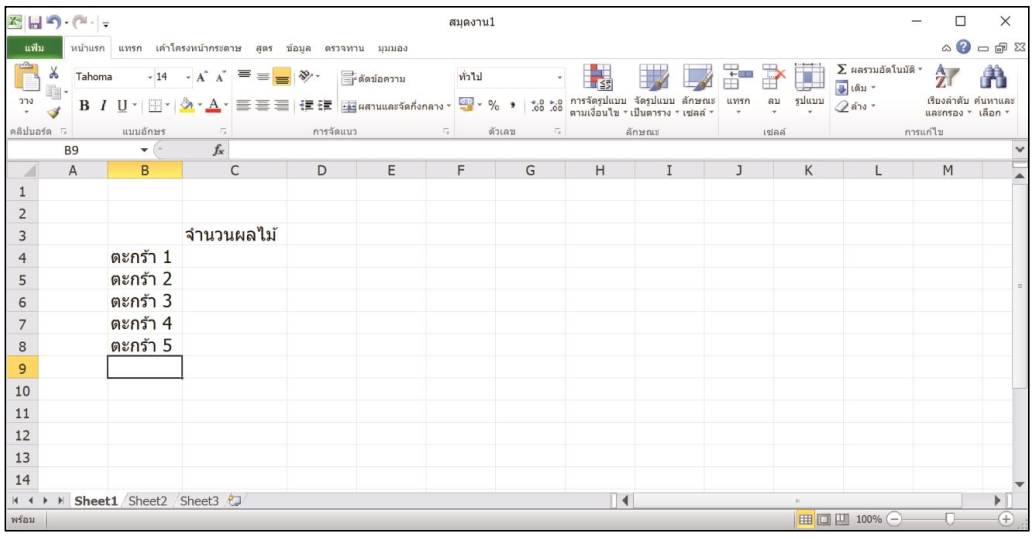The width and height of the screenshot is (1035, 539).
Task: Toggle Italic formatting
Action: 103,105
